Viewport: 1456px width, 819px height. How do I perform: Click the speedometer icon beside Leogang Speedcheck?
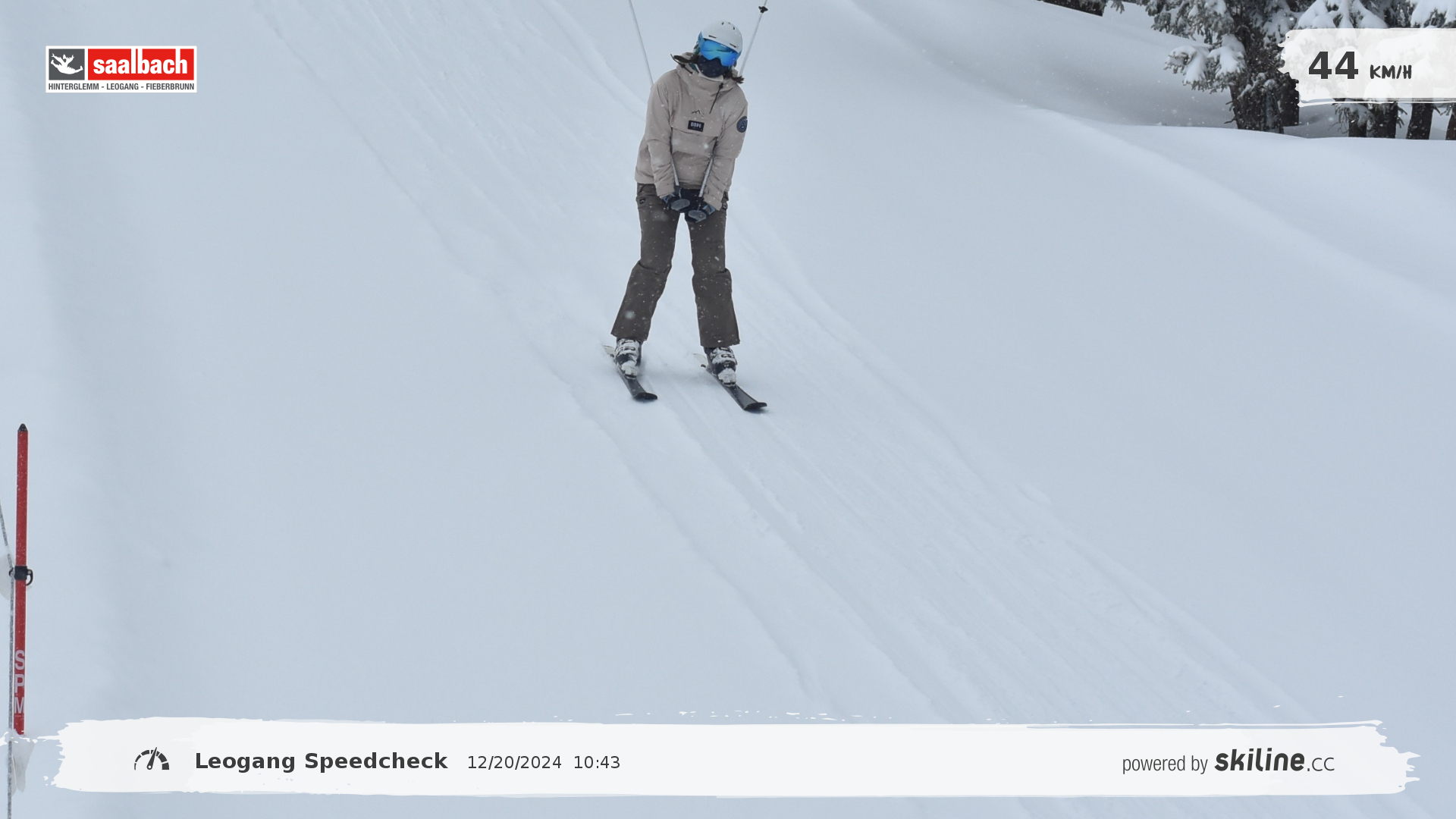(x=152, y=760)
